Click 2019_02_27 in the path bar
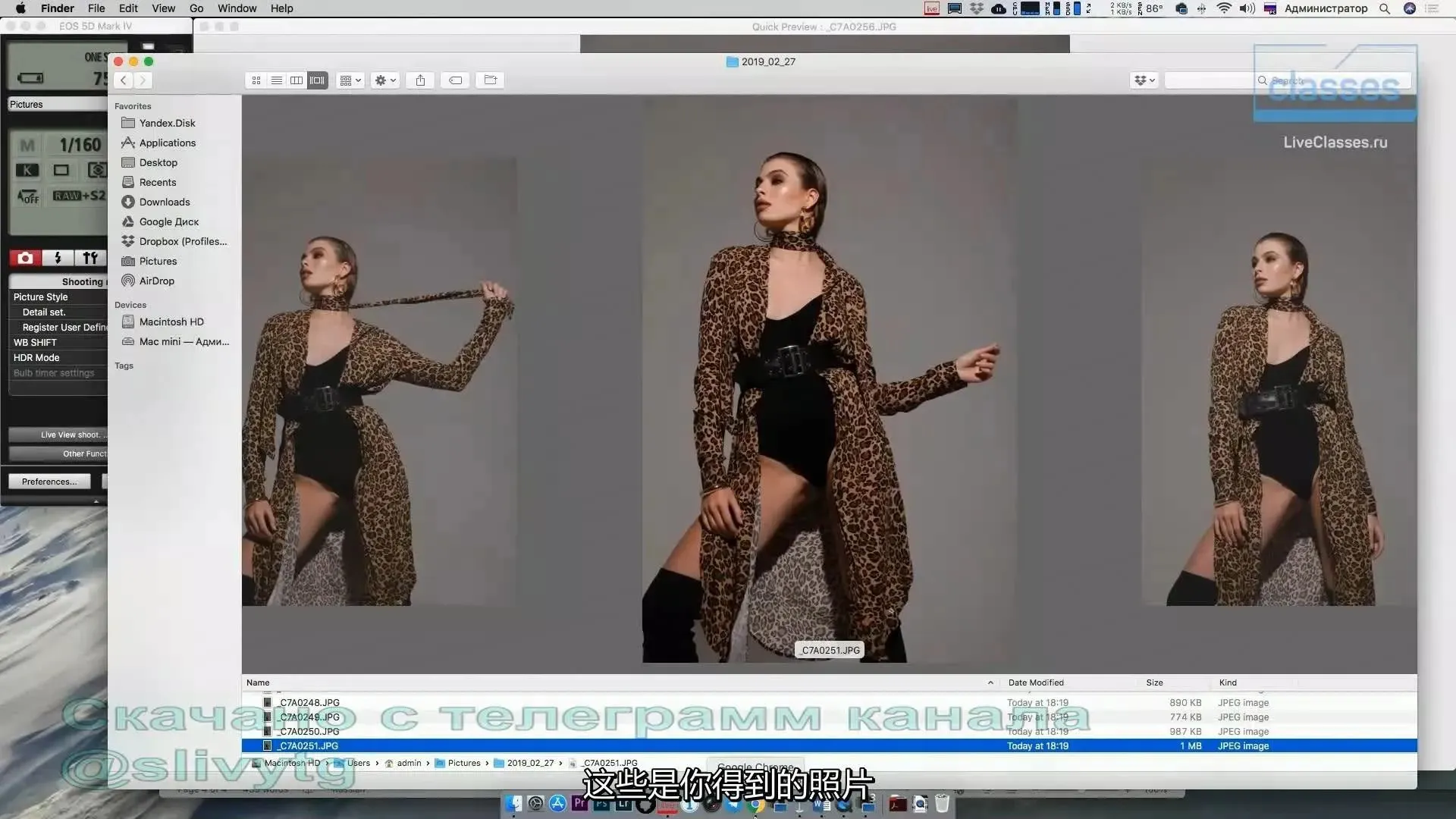1456x819 pixels. click(x=523, y=764)
